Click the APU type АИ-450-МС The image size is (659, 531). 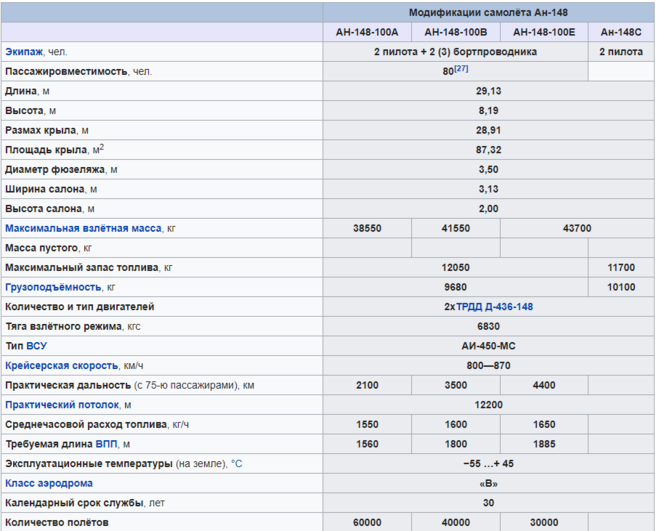pyautogui.click(x=488, y=346)
